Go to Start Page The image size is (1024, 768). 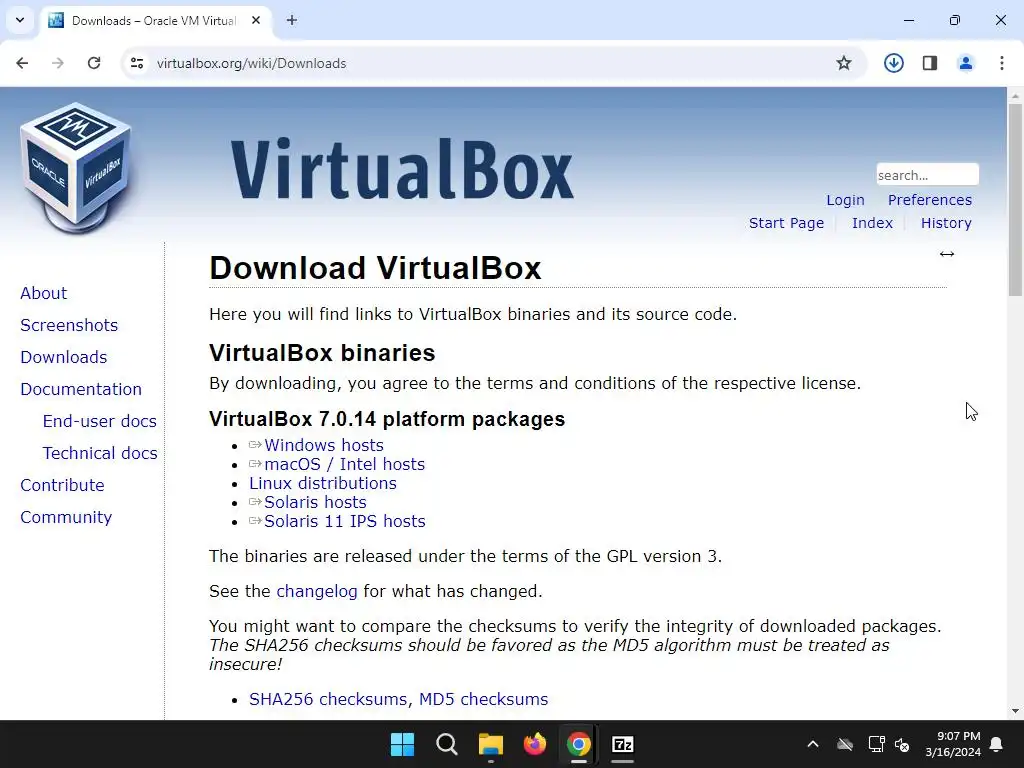pos(786,223)
